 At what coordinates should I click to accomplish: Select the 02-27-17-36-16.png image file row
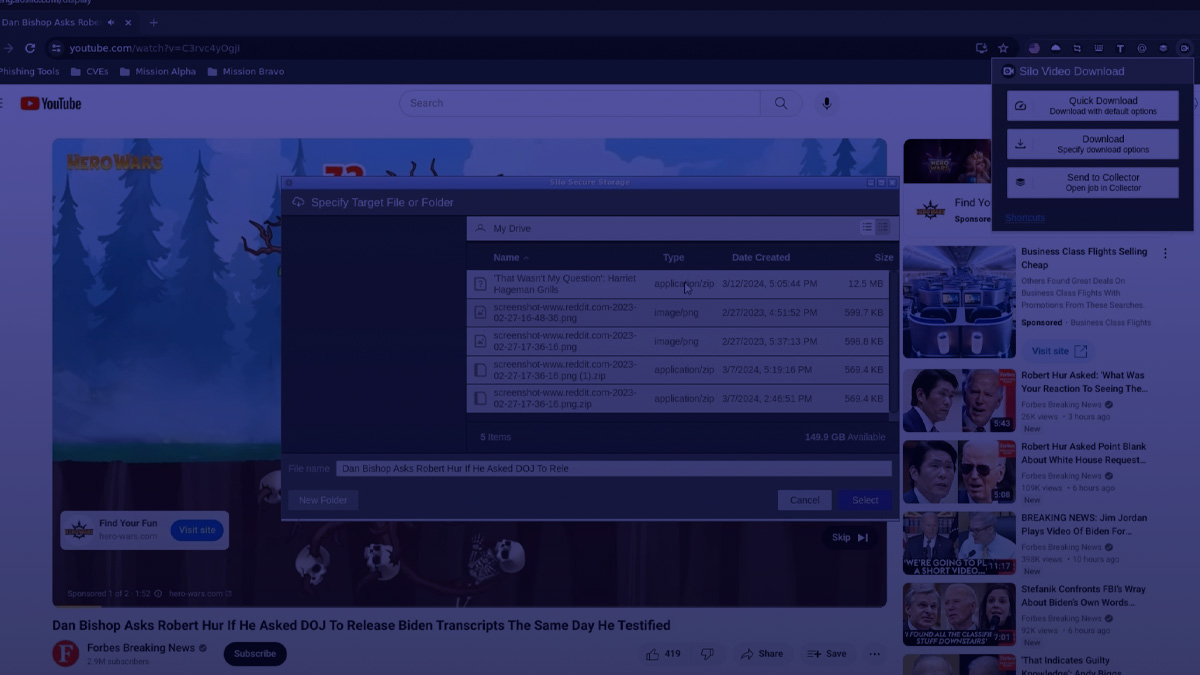tap(677, 341)
